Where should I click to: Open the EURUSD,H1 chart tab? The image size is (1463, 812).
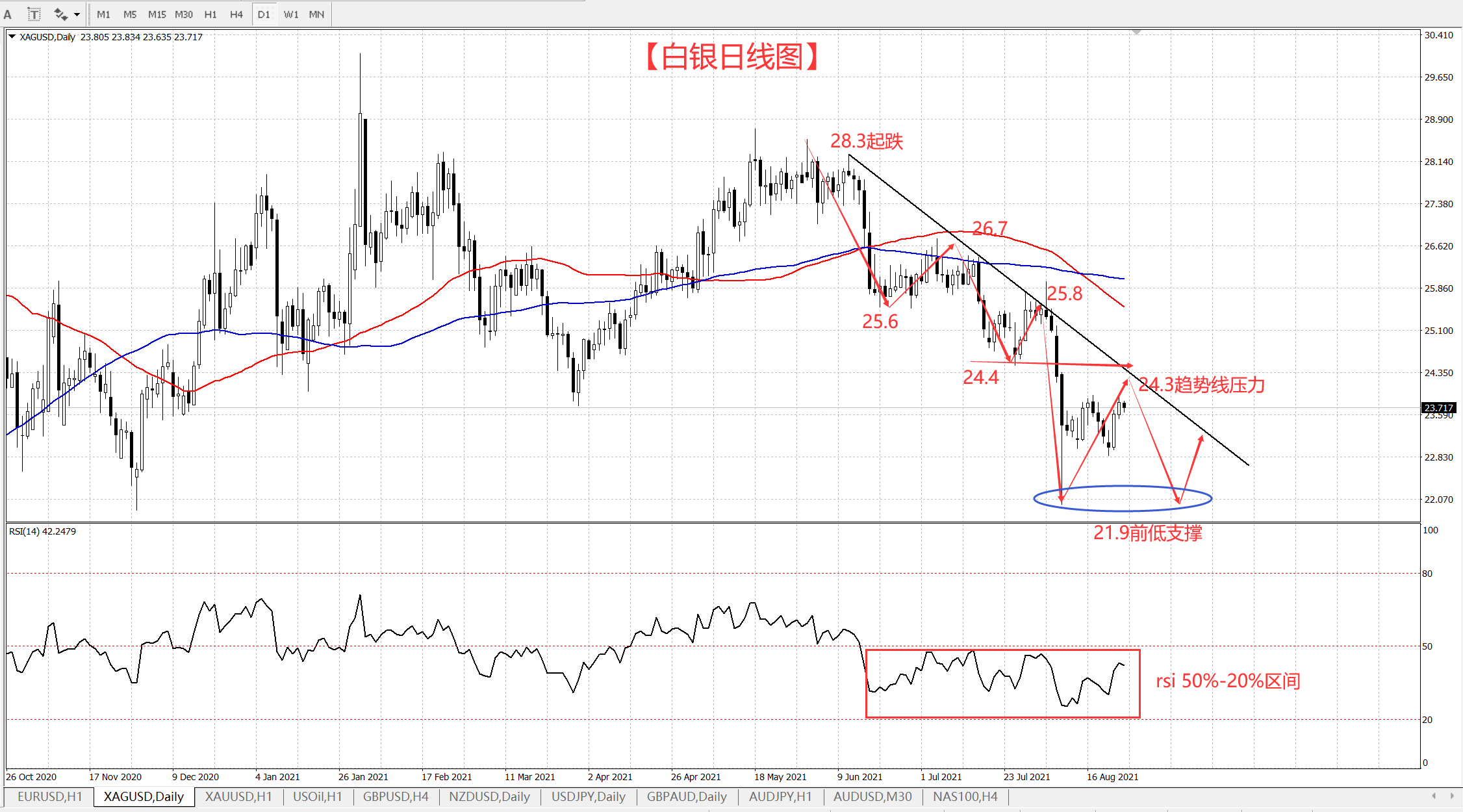[x=49, y=796]
